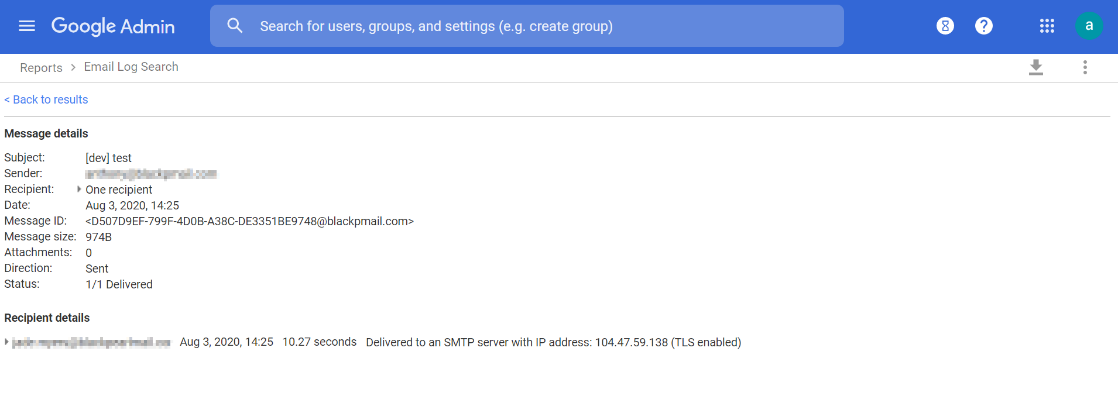Open the account avatar menu
Image resolution: width=1118 pixels, height=413 pixels.
[x=1089, y=26]
